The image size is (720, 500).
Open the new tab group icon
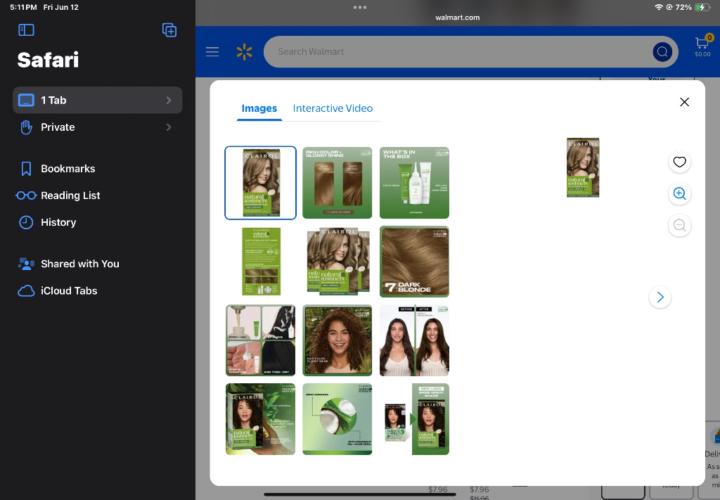tap(169, 30)
